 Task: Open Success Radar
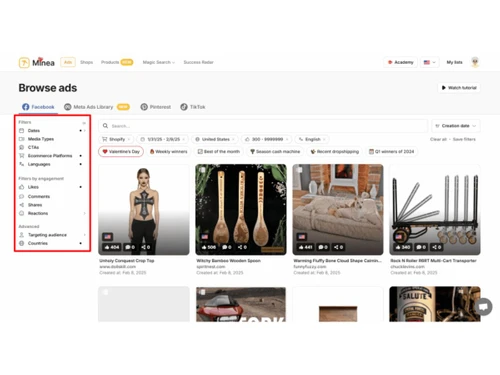(x=198, y=62)
